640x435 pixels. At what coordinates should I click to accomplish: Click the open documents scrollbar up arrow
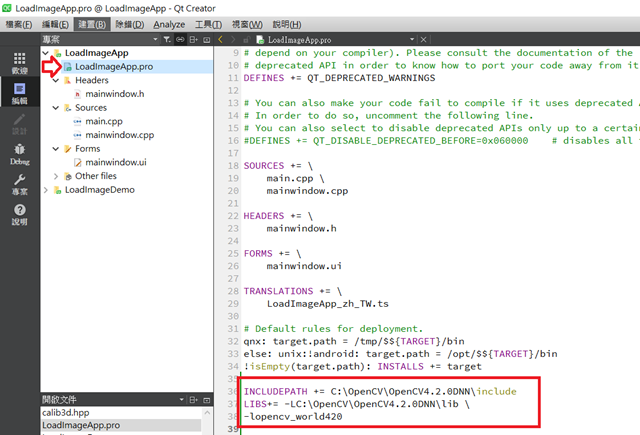pos(207,413)
